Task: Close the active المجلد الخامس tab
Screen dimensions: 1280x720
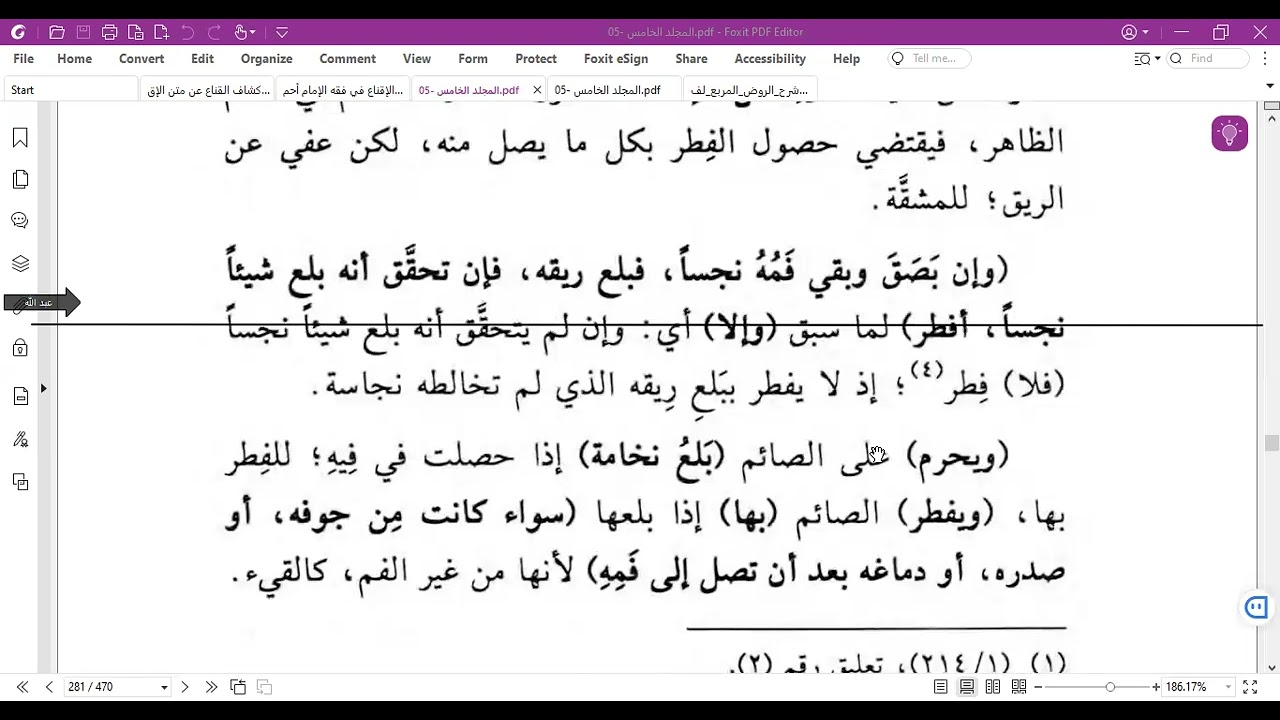Action: pyautogui.click(x=537, y=90)
